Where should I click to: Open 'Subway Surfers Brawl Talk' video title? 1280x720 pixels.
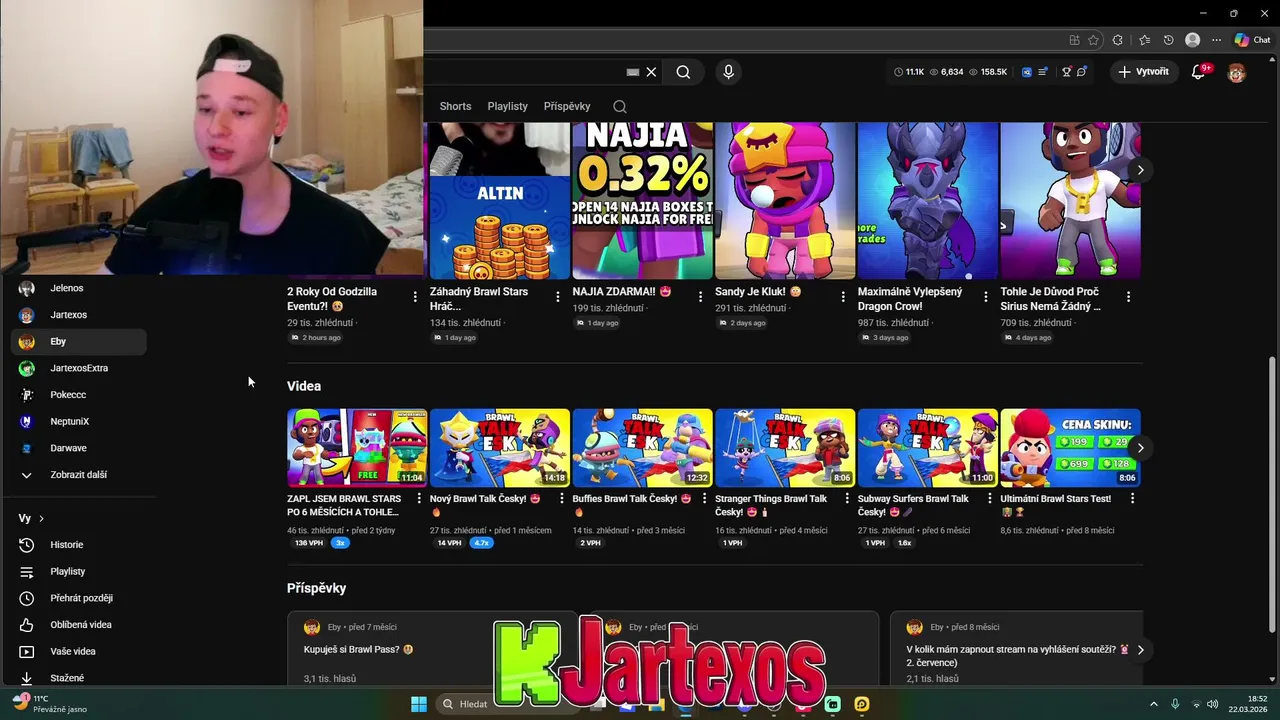click(x=913, y=505)
